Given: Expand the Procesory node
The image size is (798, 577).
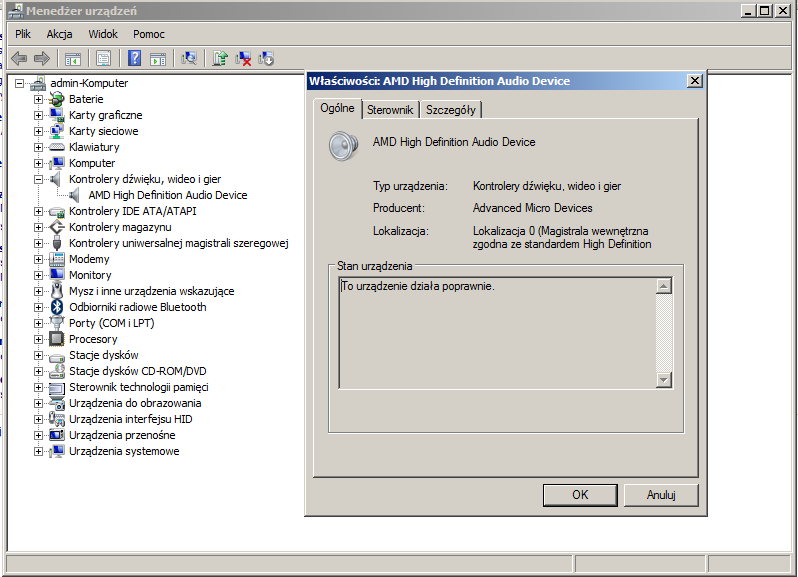Looking at the screenshot, I should tap(38, 339).
